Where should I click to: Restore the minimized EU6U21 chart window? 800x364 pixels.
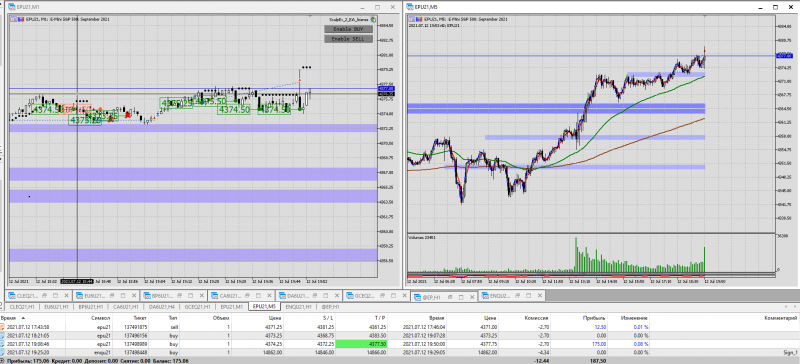[x=112, y=296]
